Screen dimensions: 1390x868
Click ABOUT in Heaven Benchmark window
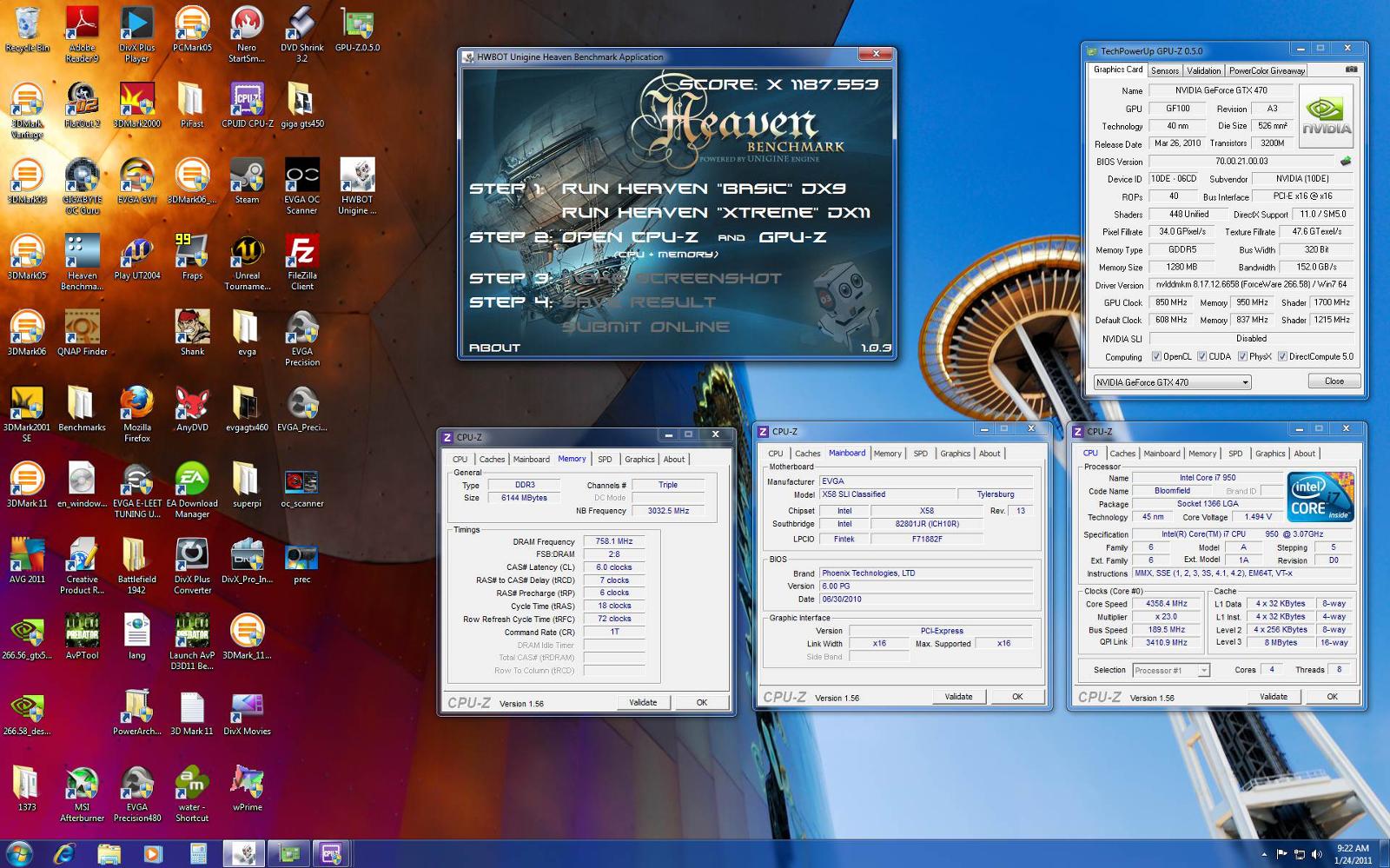pos(494,348)
